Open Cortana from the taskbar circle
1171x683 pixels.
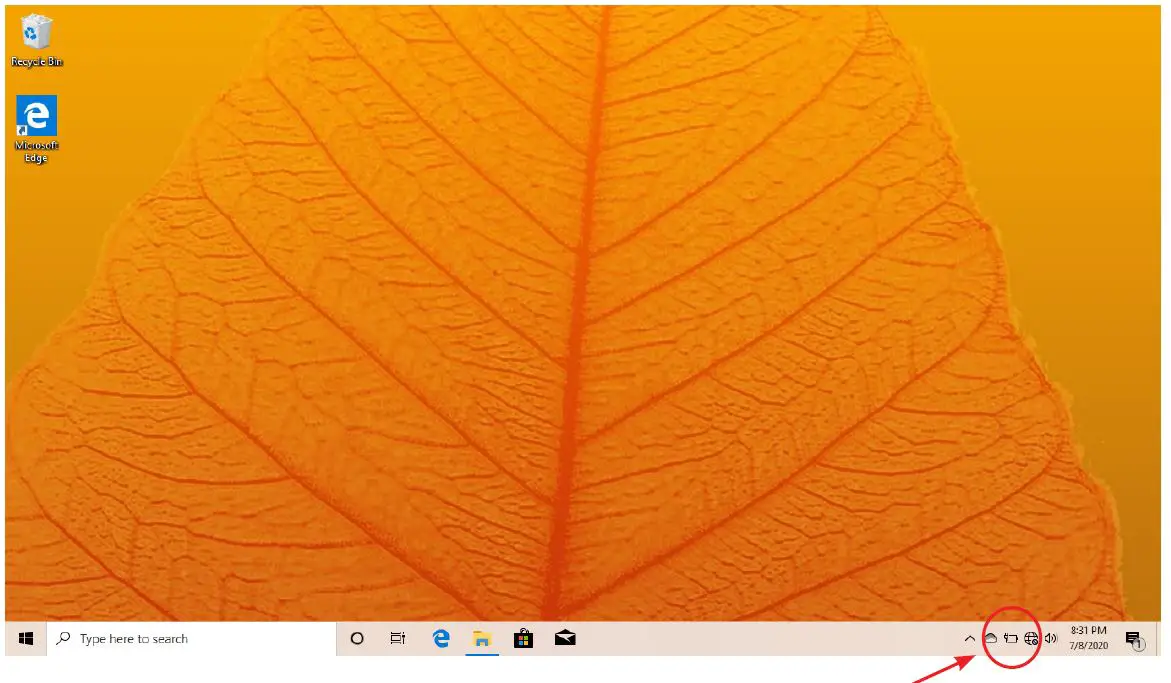(x=357, y=639)
